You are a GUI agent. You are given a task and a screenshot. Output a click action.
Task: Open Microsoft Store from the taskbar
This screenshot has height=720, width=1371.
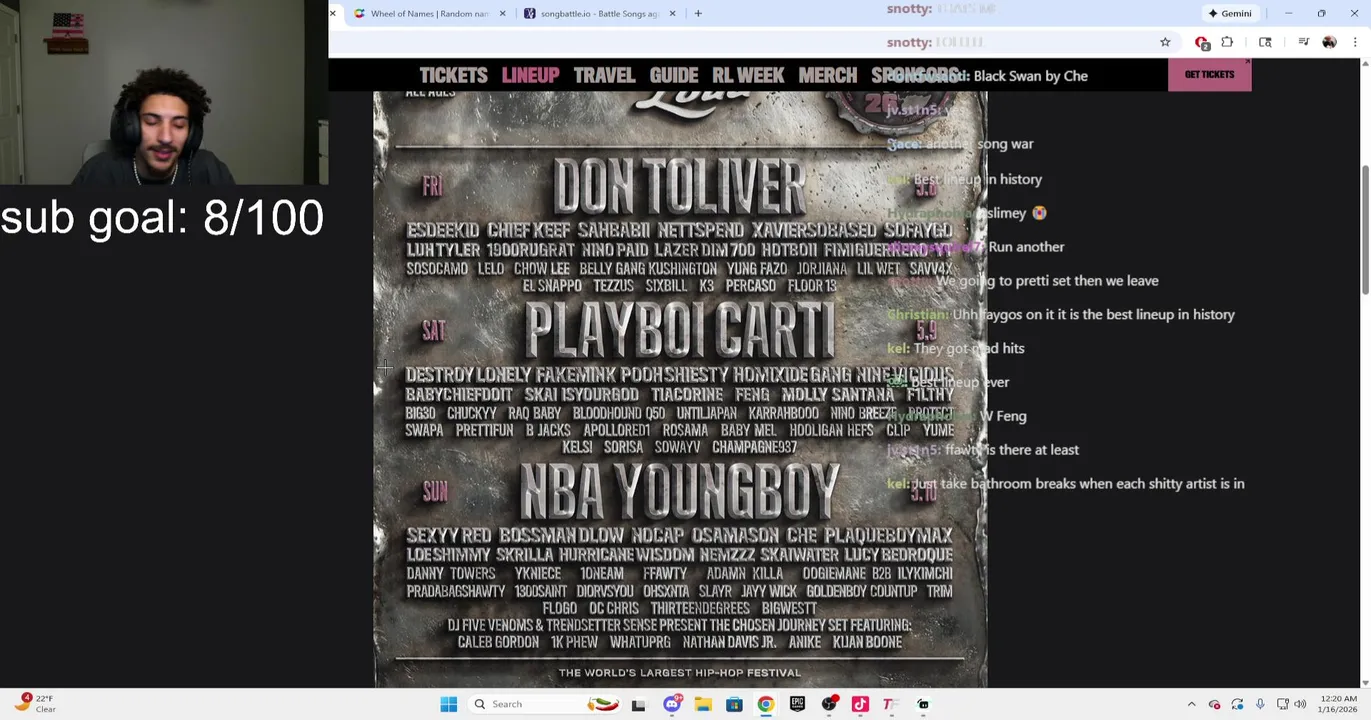(734, 704)
